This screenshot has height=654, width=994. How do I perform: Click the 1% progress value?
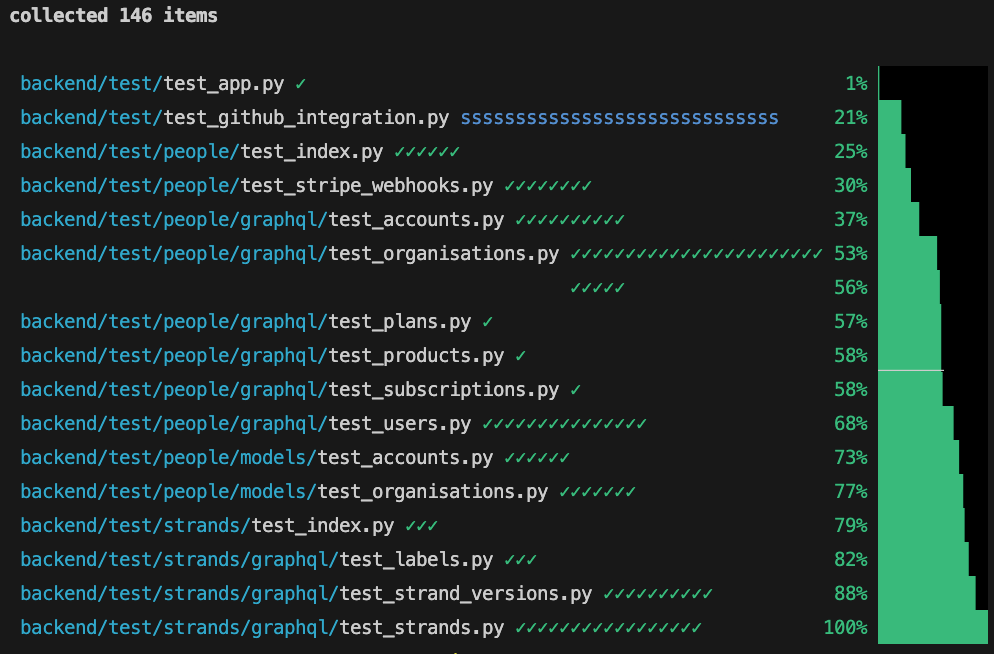tap(856, 84)
